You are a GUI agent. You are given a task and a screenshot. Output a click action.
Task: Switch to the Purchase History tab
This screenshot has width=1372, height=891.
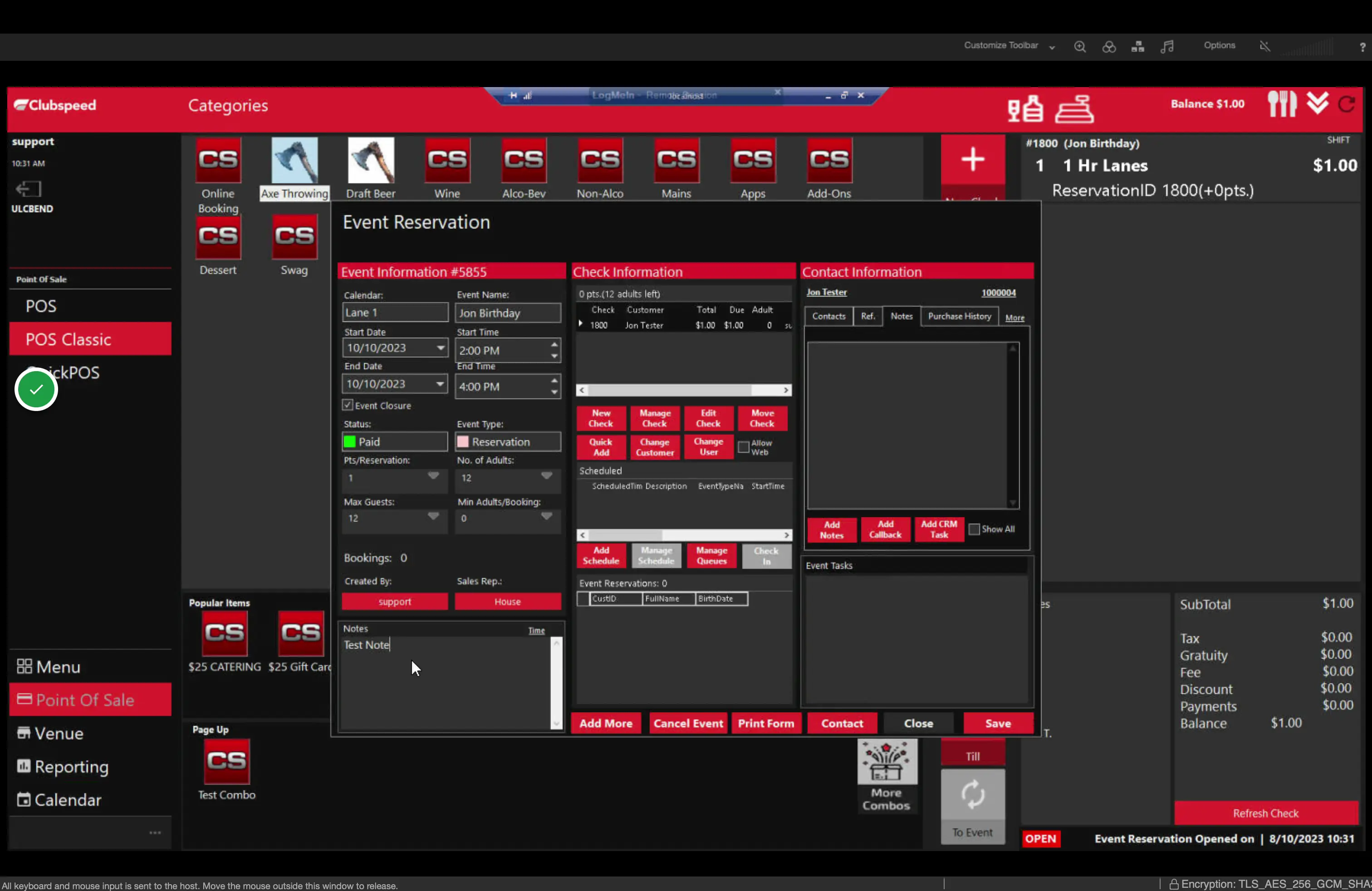click(x=959, y=316)
